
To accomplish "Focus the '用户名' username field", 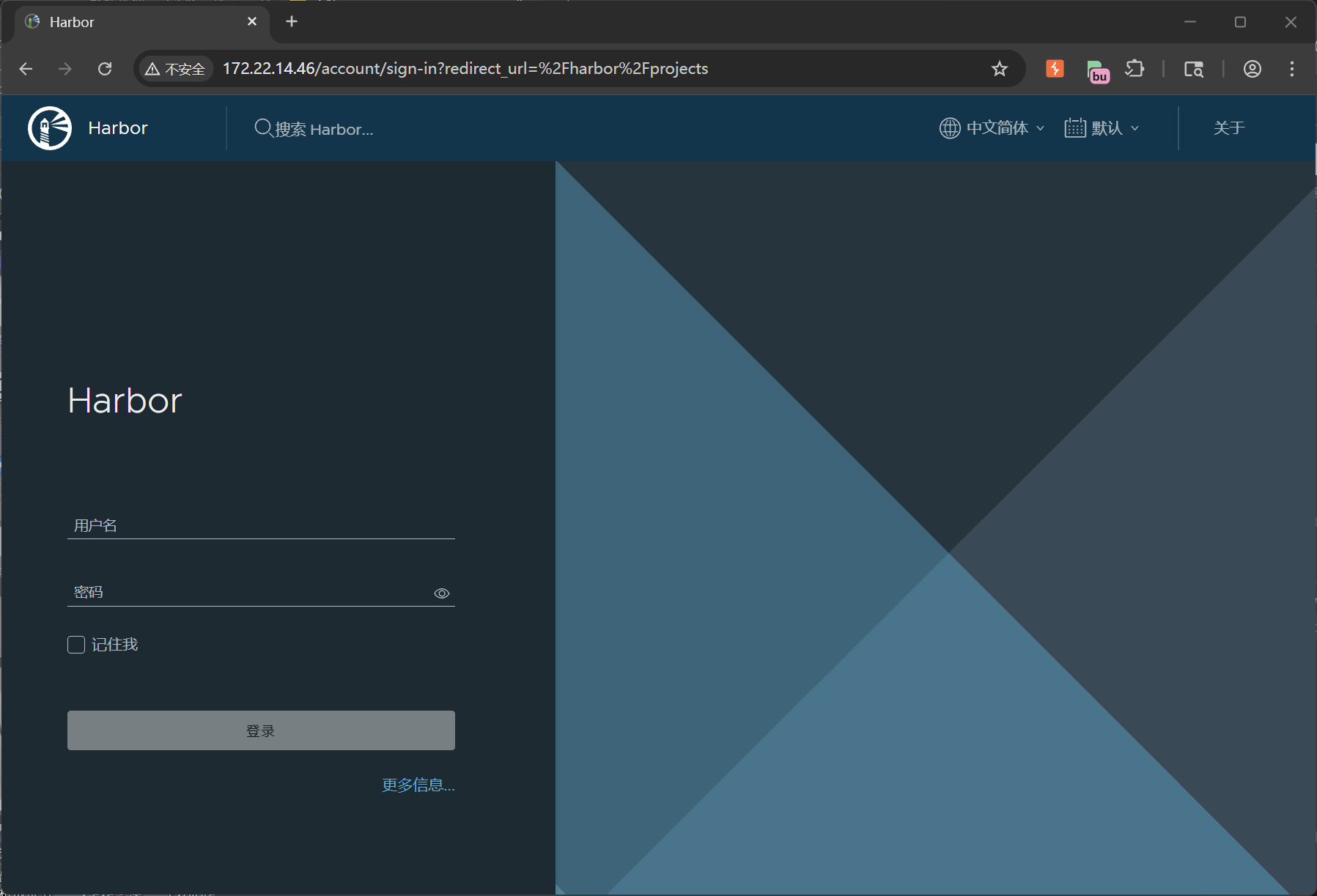I will pyautogui.click(x=260, y=525).
